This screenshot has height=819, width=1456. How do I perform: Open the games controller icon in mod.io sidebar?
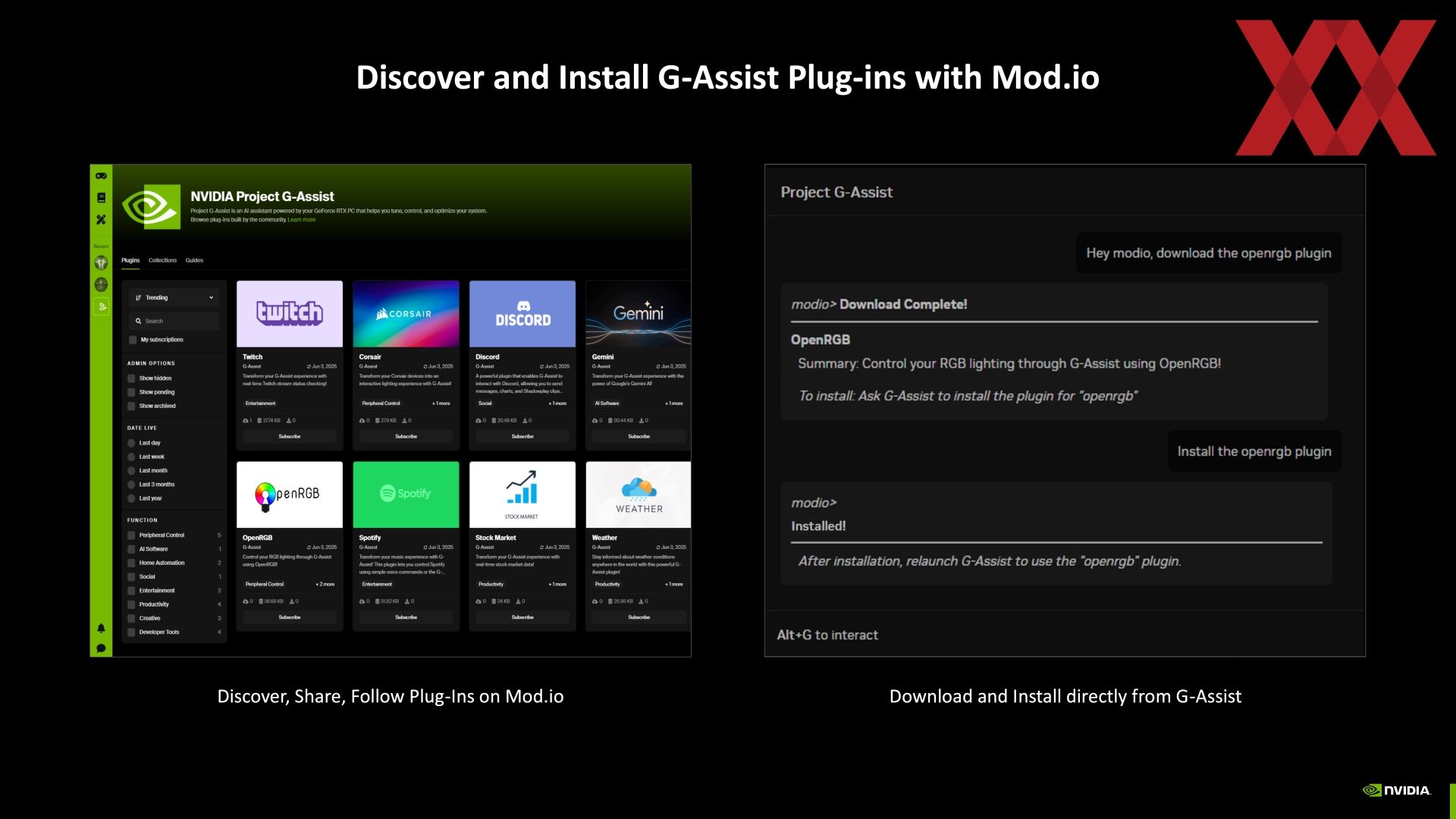(101, 176)
